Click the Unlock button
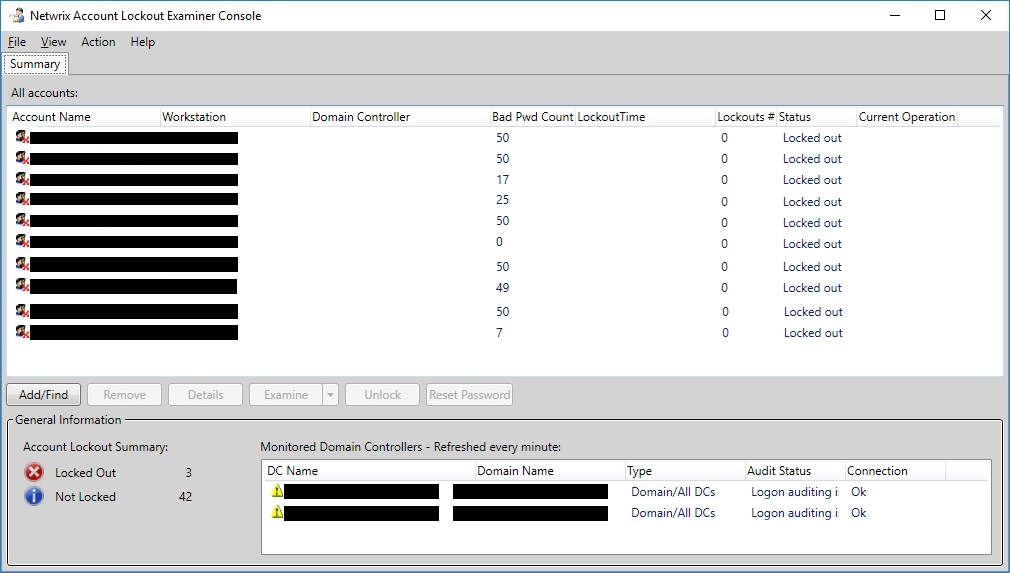Viewport: 1010px width, 573px height. coord(383,395)
